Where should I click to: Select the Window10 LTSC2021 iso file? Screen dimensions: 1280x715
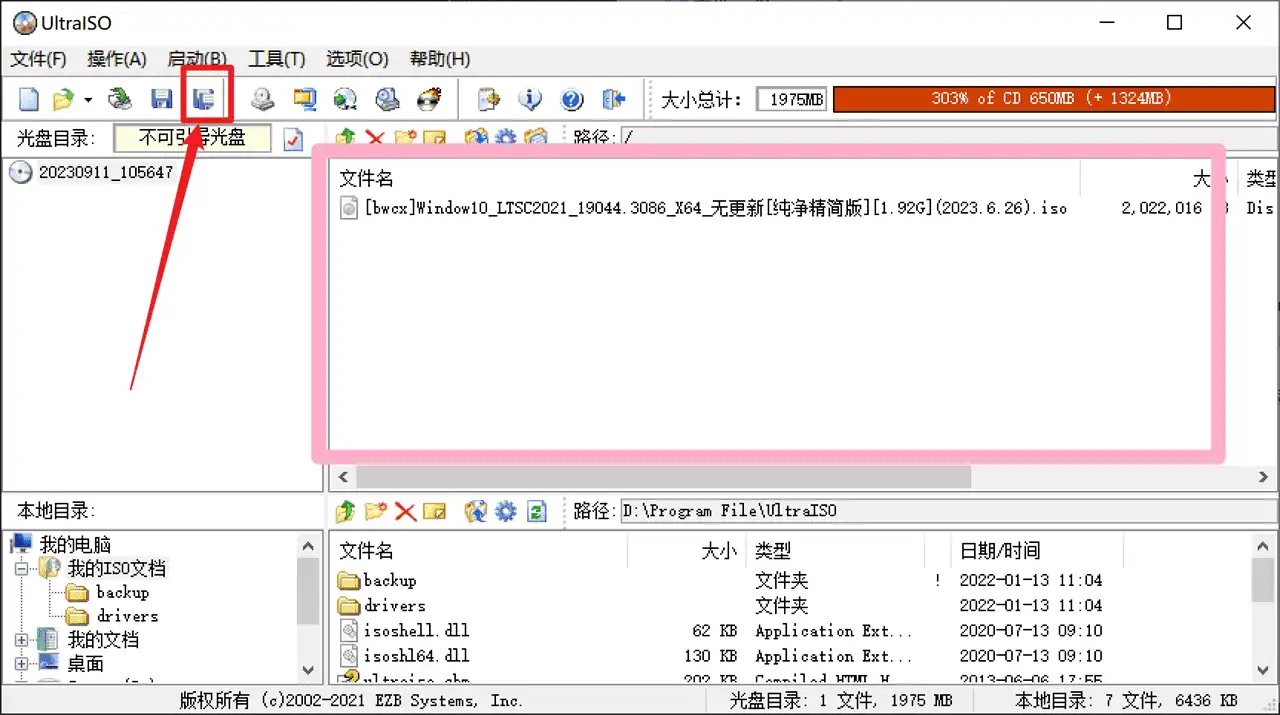[715, 208]
